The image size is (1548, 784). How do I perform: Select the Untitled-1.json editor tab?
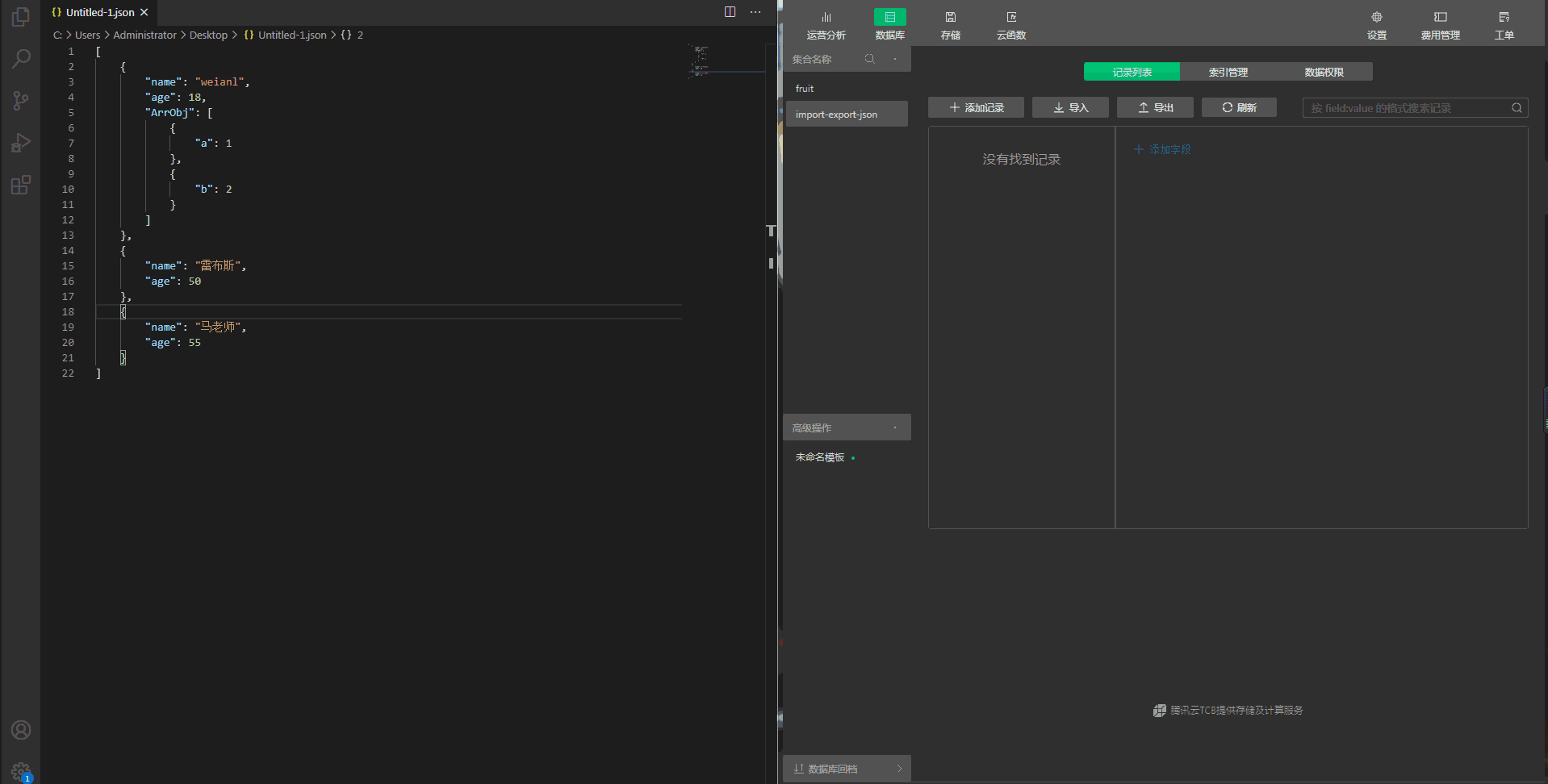pos(100,12)
